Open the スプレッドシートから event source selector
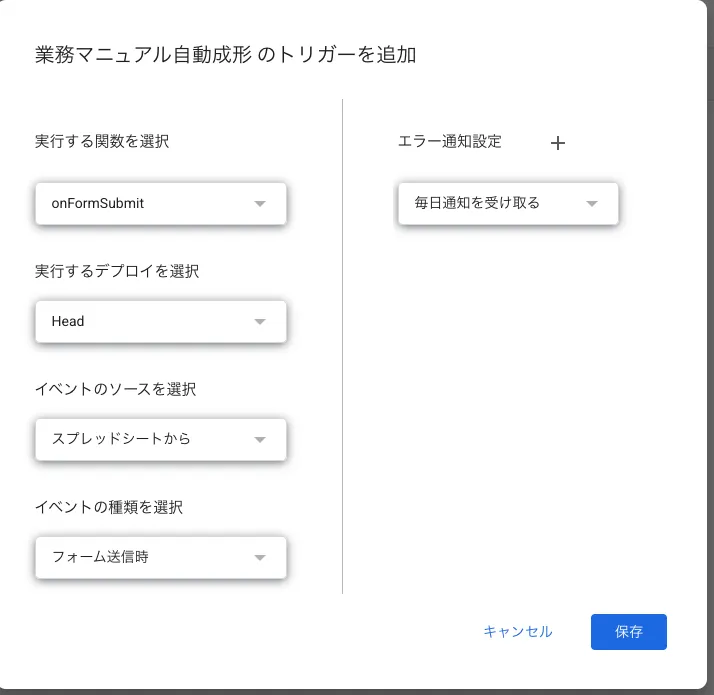 click(x=161, y=439)
